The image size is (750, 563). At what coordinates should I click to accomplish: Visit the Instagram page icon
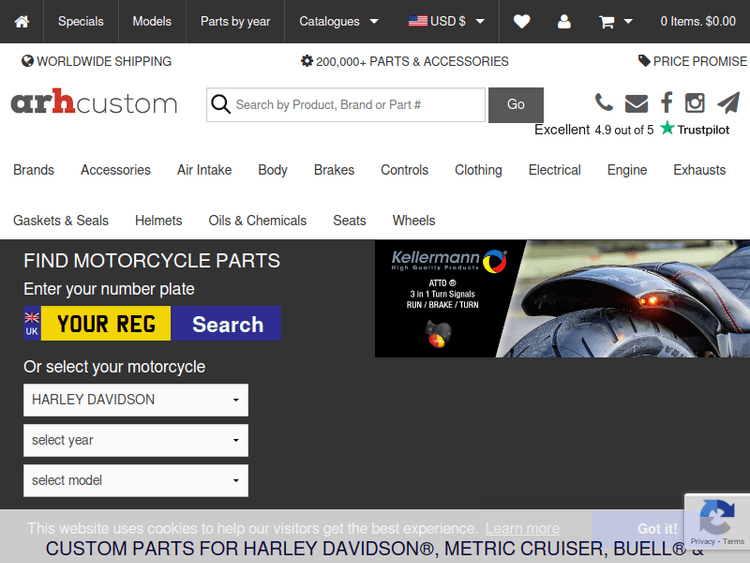tap(695, 103)
